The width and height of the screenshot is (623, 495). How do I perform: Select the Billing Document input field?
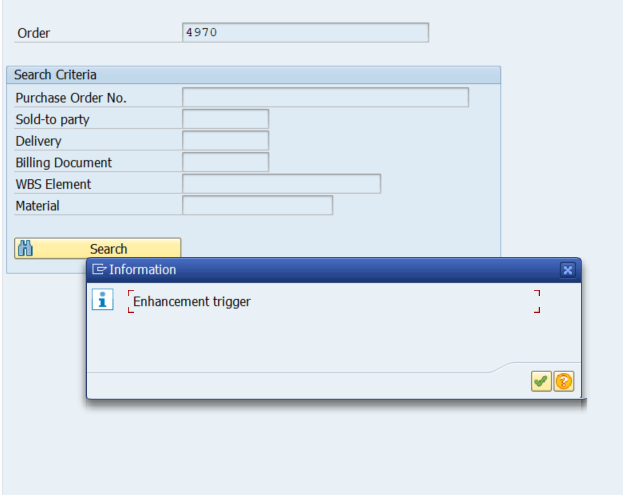pos(225,162)
